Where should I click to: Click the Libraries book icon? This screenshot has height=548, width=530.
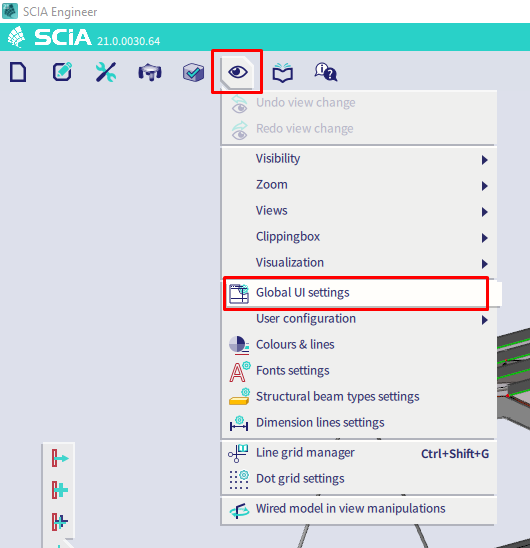coord(282,73)
